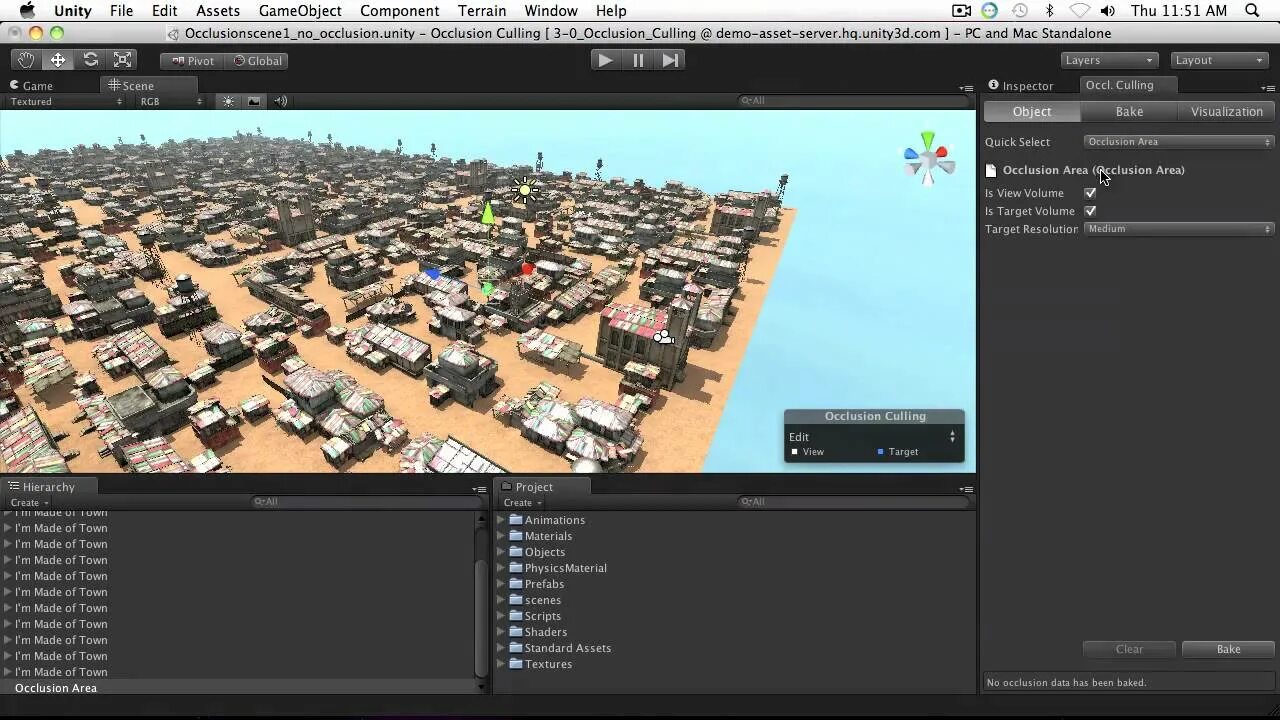Click the Hierarchy search field
1280x720 pixels.
click(365, 502)
